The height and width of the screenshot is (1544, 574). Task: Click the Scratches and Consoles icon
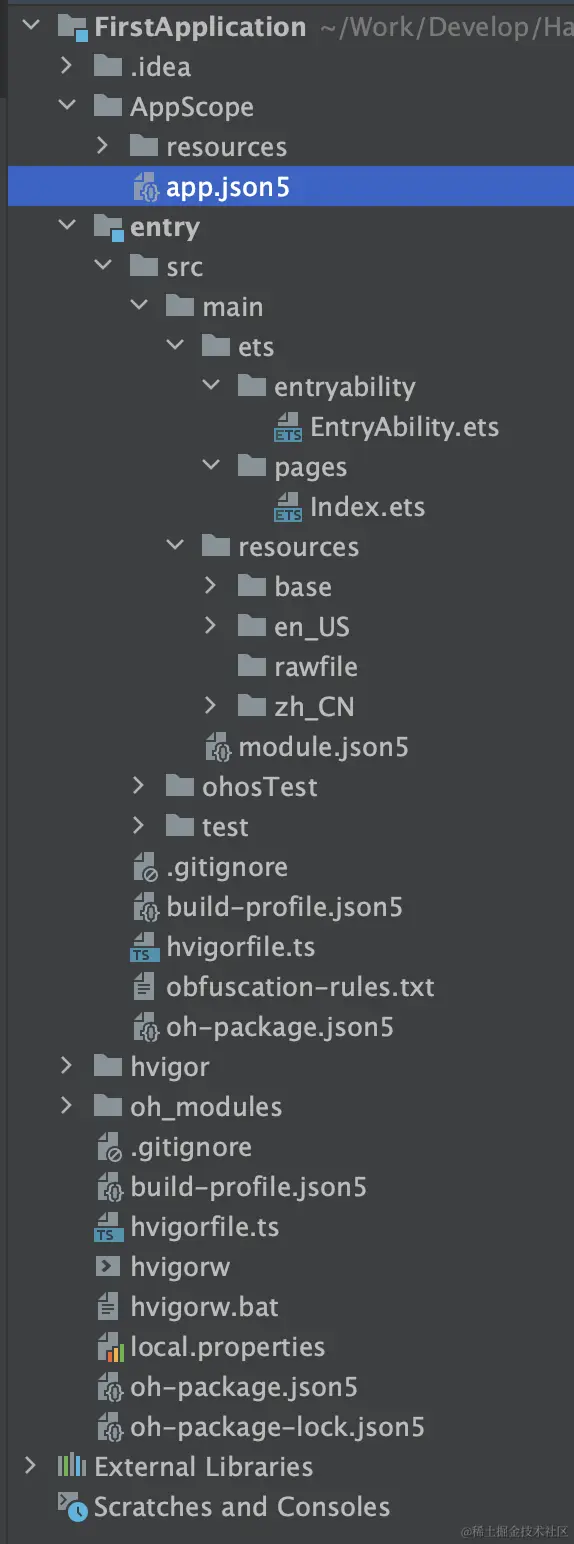(72, 1507)
